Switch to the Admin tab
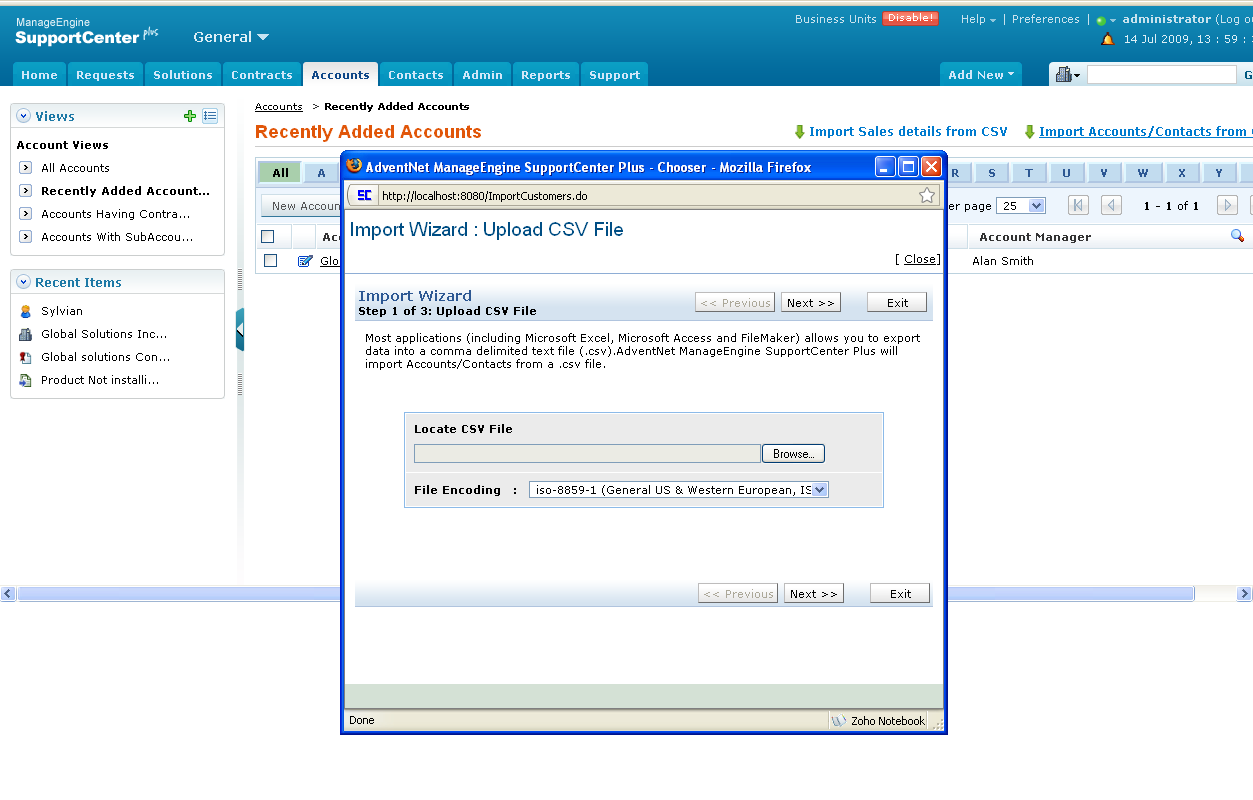 pyautogui.click(x=483, y=75)
